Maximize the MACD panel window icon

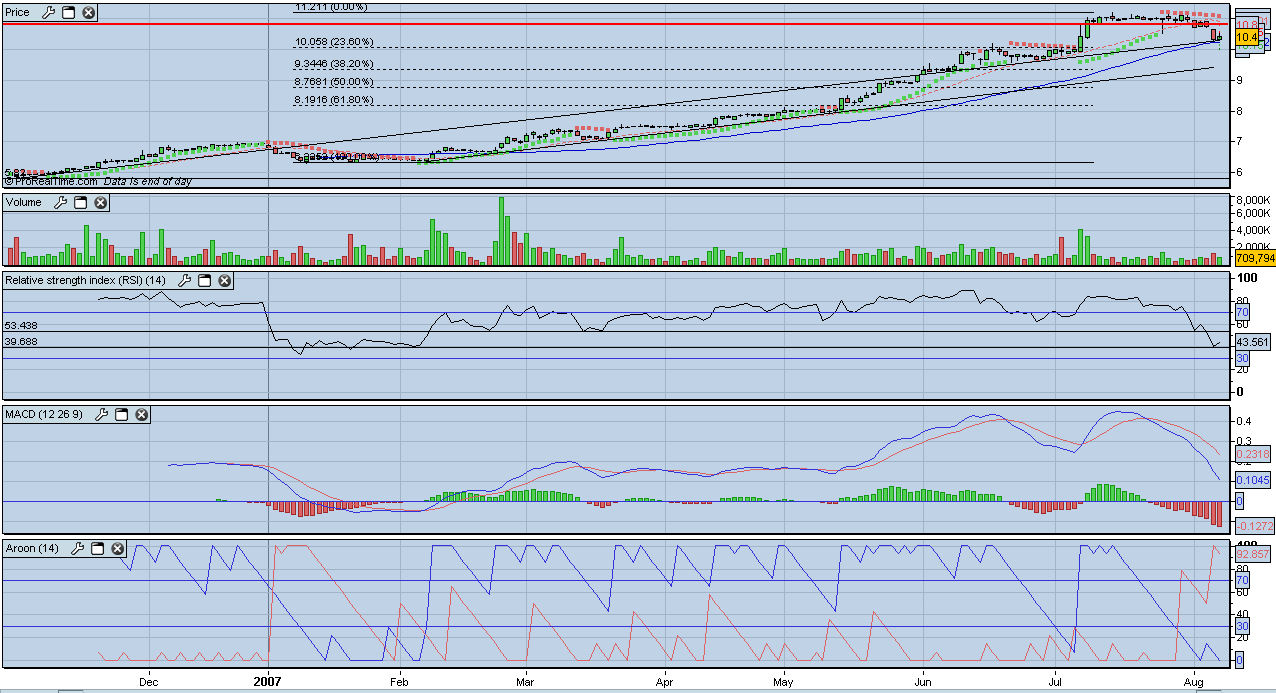coord(121,414)
